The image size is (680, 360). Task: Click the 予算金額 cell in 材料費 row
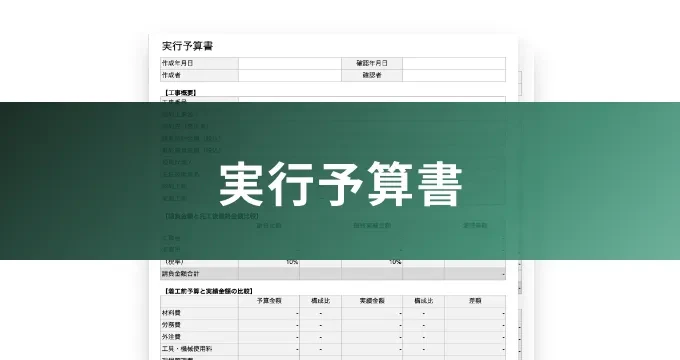point(269,313)
